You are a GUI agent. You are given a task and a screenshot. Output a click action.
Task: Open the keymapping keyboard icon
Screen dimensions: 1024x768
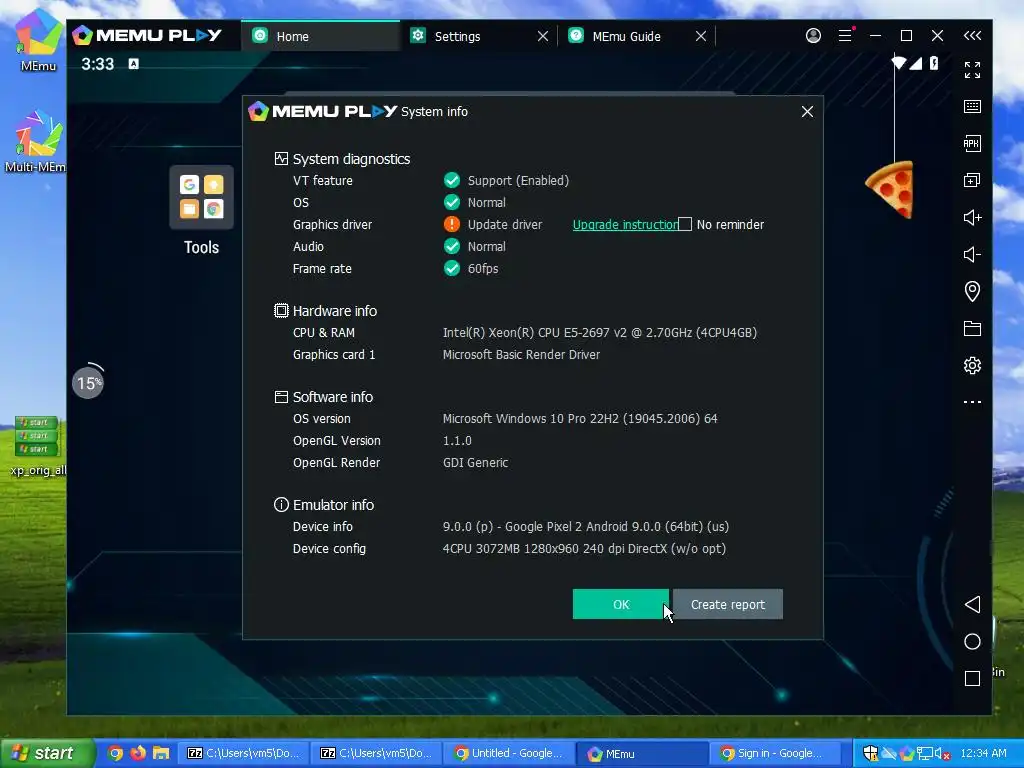(x=972, y=106)
